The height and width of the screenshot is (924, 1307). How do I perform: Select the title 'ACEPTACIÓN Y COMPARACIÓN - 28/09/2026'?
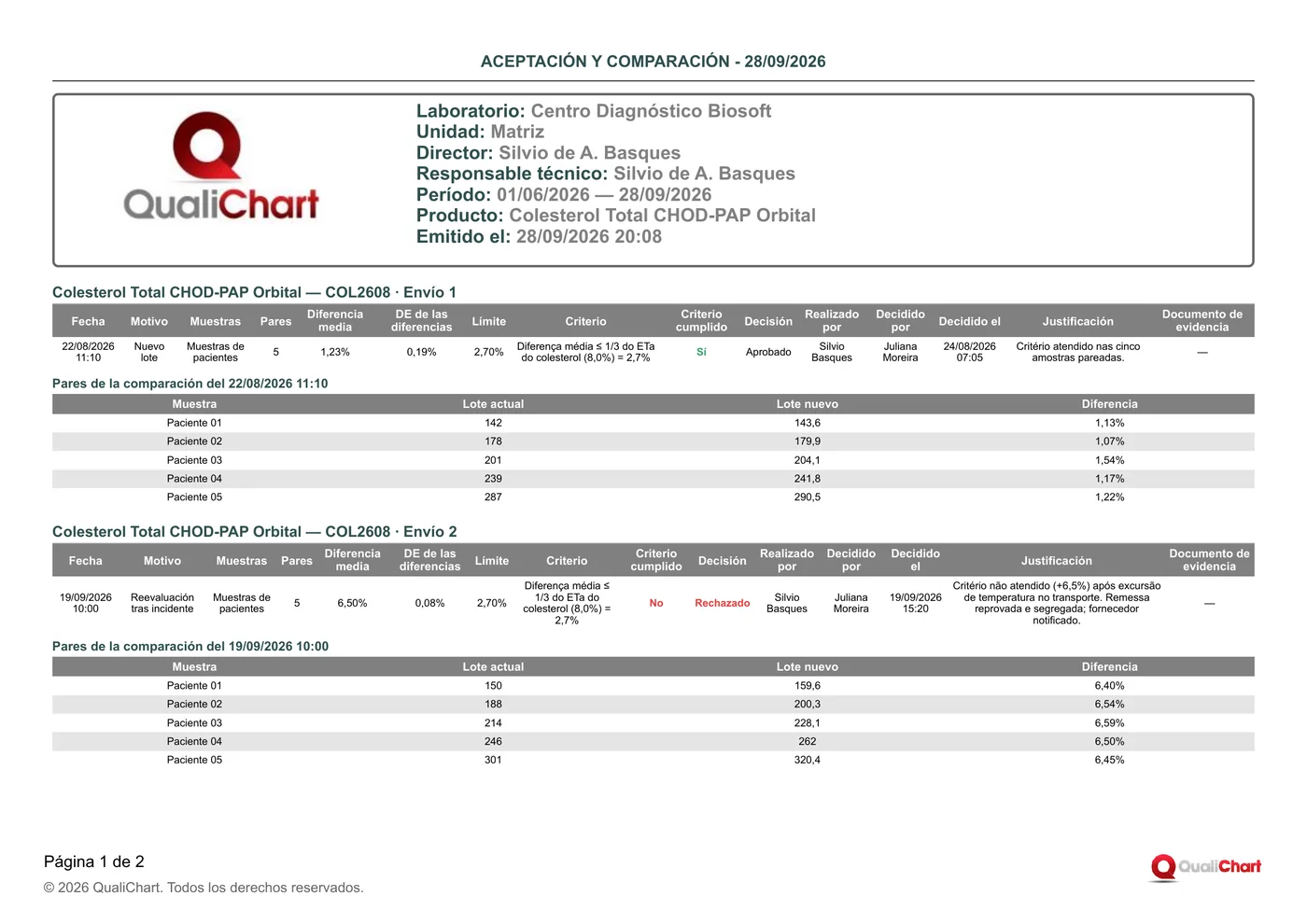653,62
